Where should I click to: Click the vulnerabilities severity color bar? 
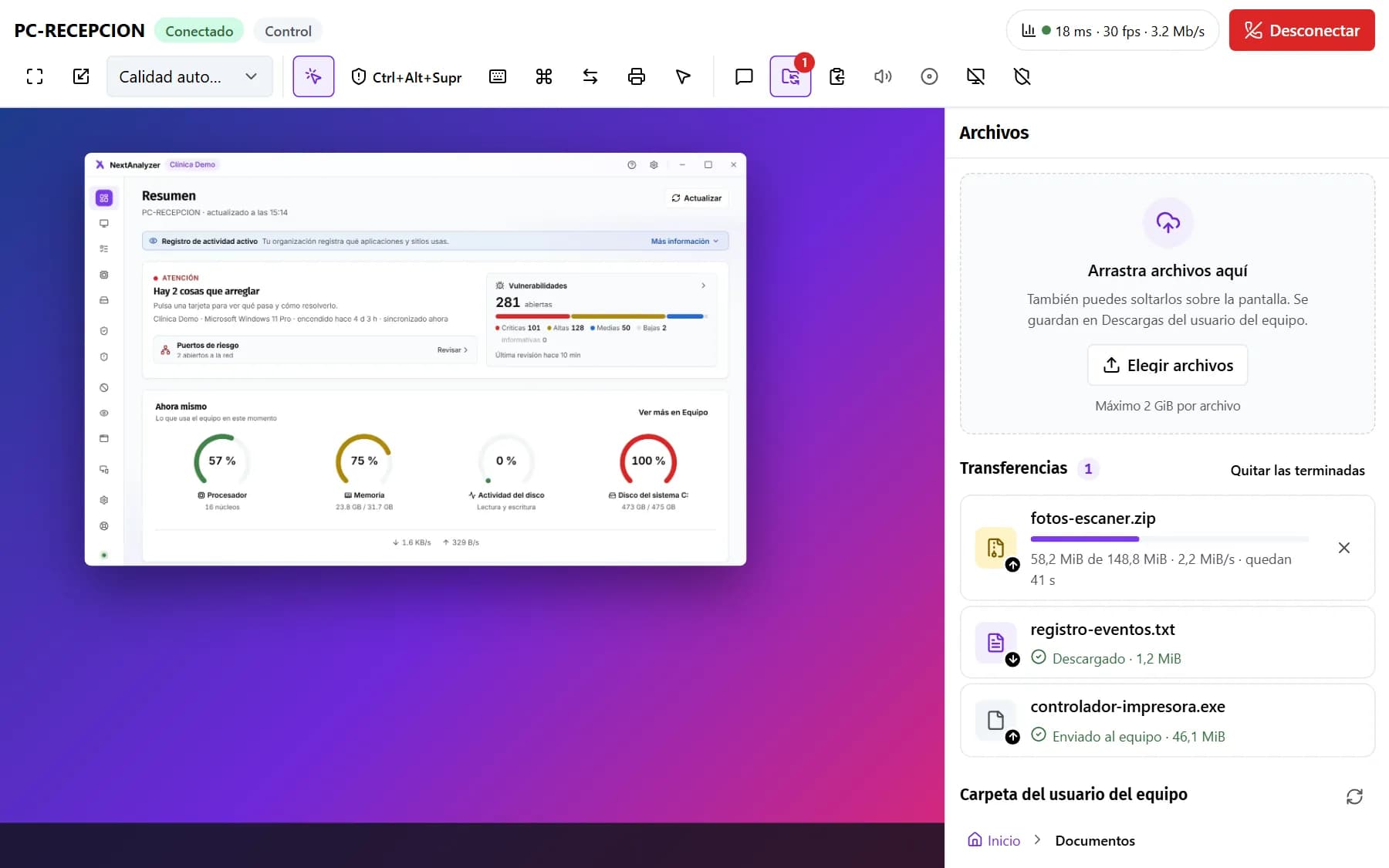pyautogui.click(x=601, y=316)
